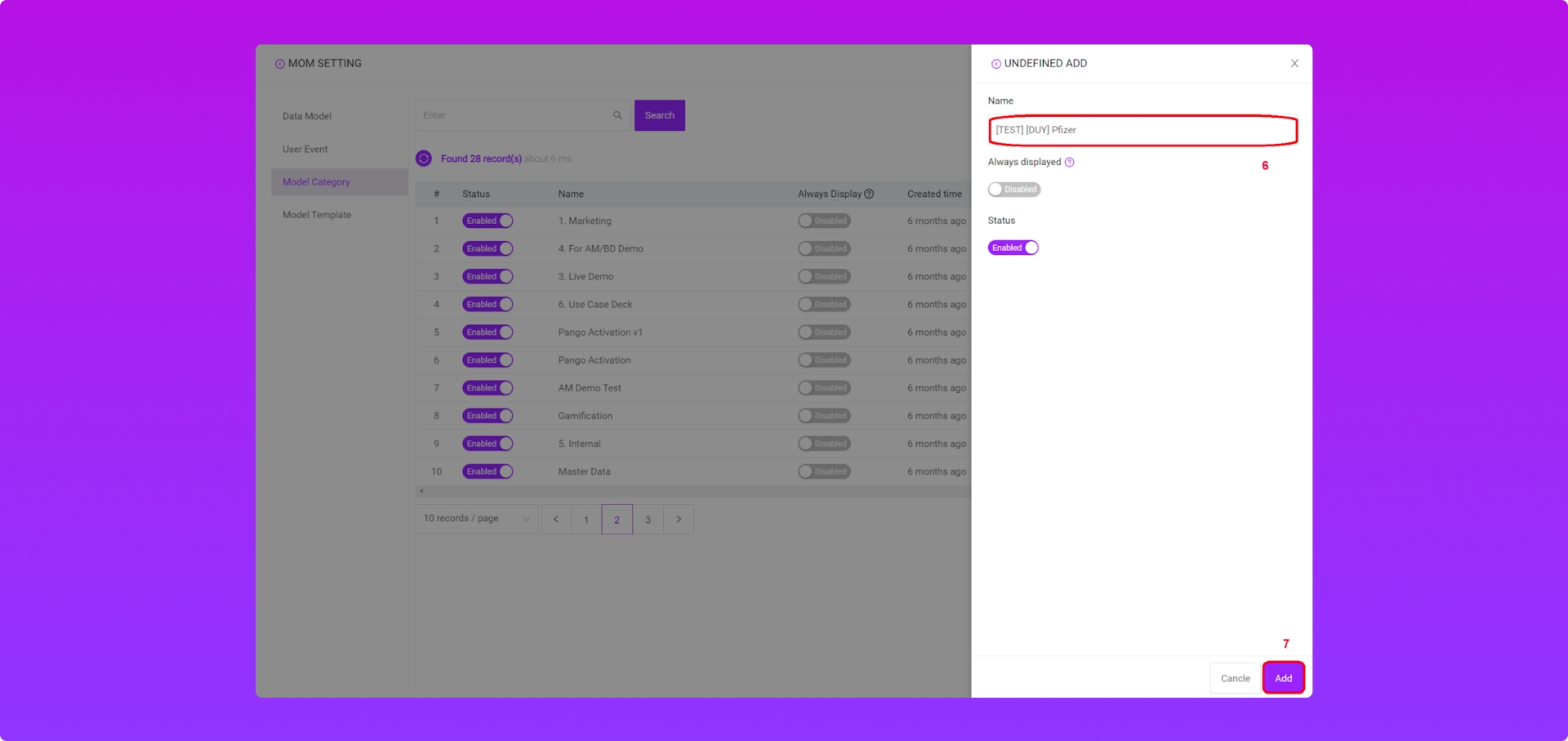
Task: Toggle the Status switch in add panel
Action: (x=1013, y=248)
